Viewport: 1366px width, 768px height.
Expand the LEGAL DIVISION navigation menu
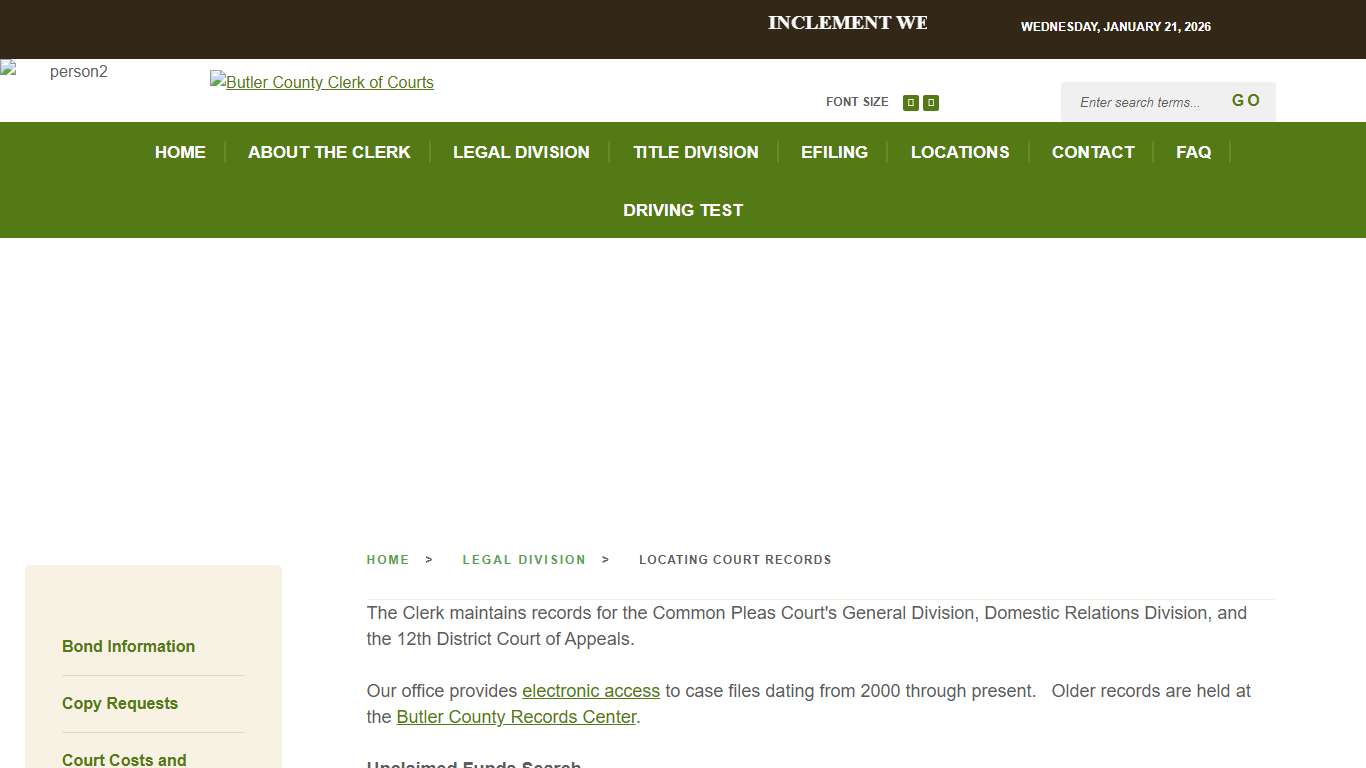pyautogui.click(x=521, y=152)
